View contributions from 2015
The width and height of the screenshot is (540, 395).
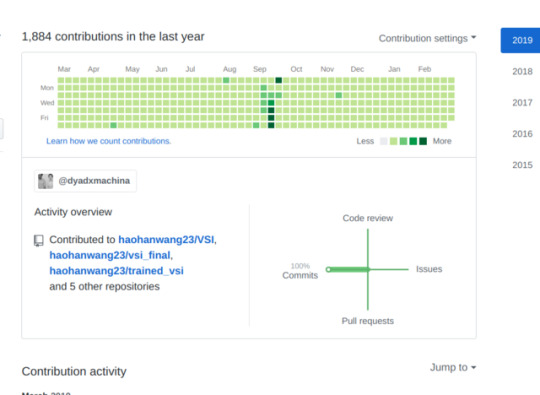pyautogui.click(x=522, y=165)
